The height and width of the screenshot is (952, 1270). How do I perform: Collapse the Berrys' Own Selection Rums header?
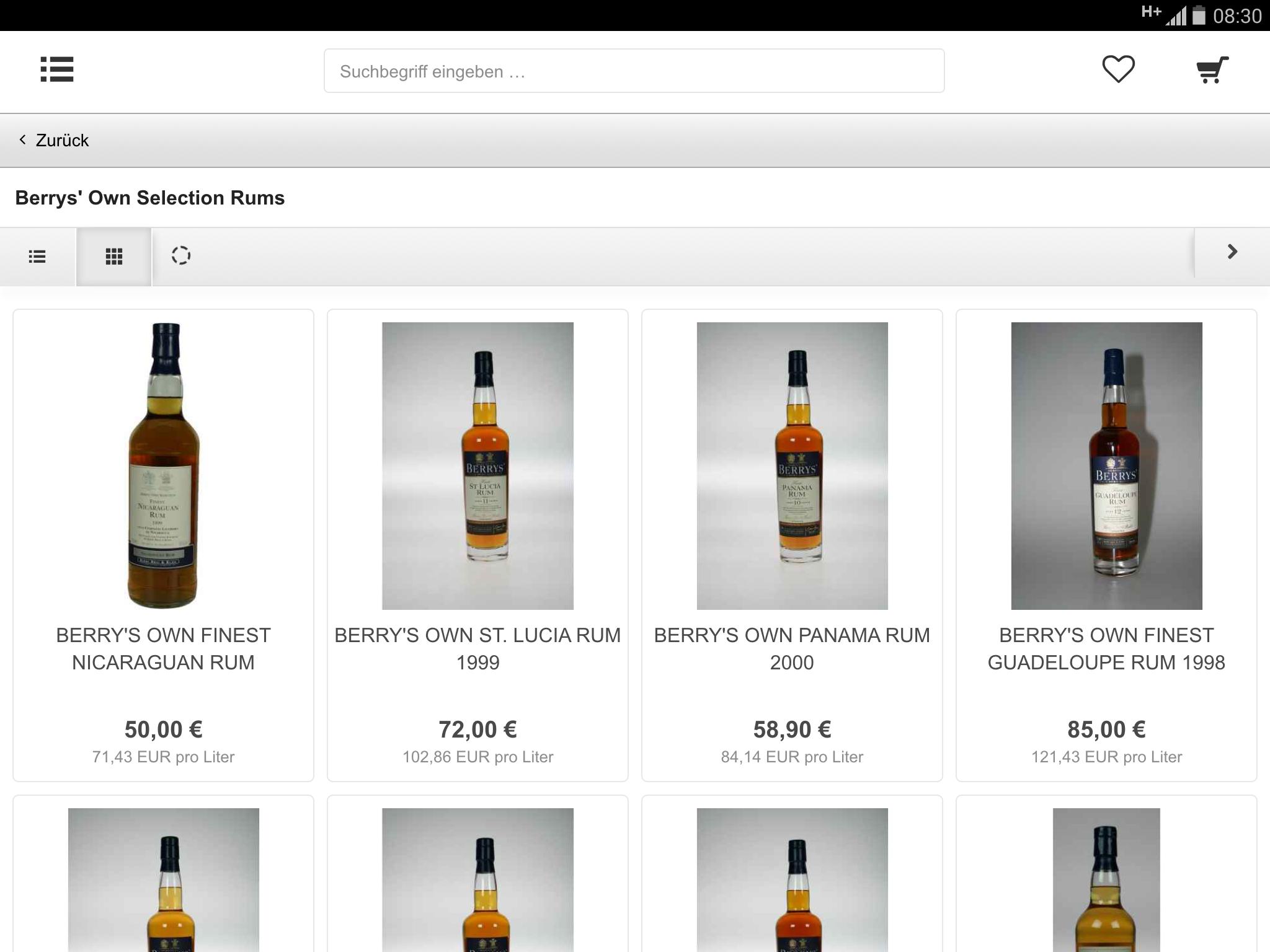149,198
